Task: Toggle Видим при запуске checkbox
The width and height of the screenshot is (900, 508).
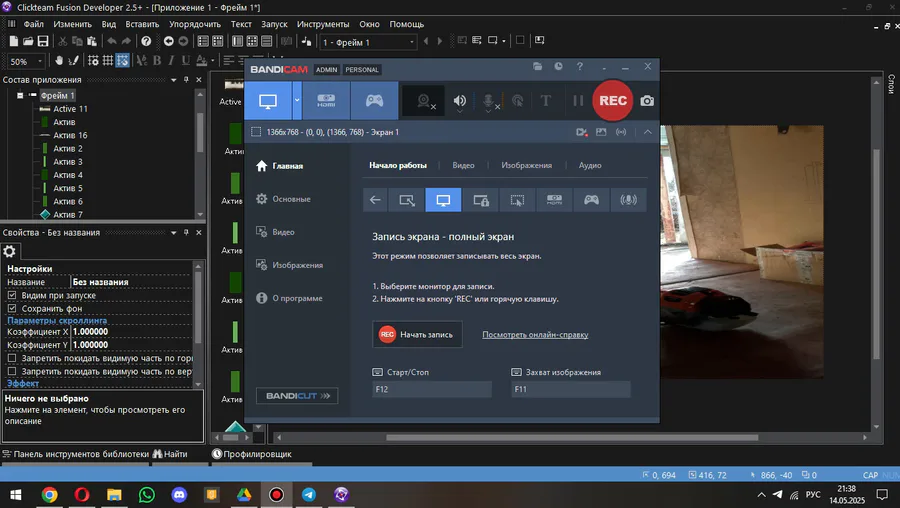Action: [12, 295]
